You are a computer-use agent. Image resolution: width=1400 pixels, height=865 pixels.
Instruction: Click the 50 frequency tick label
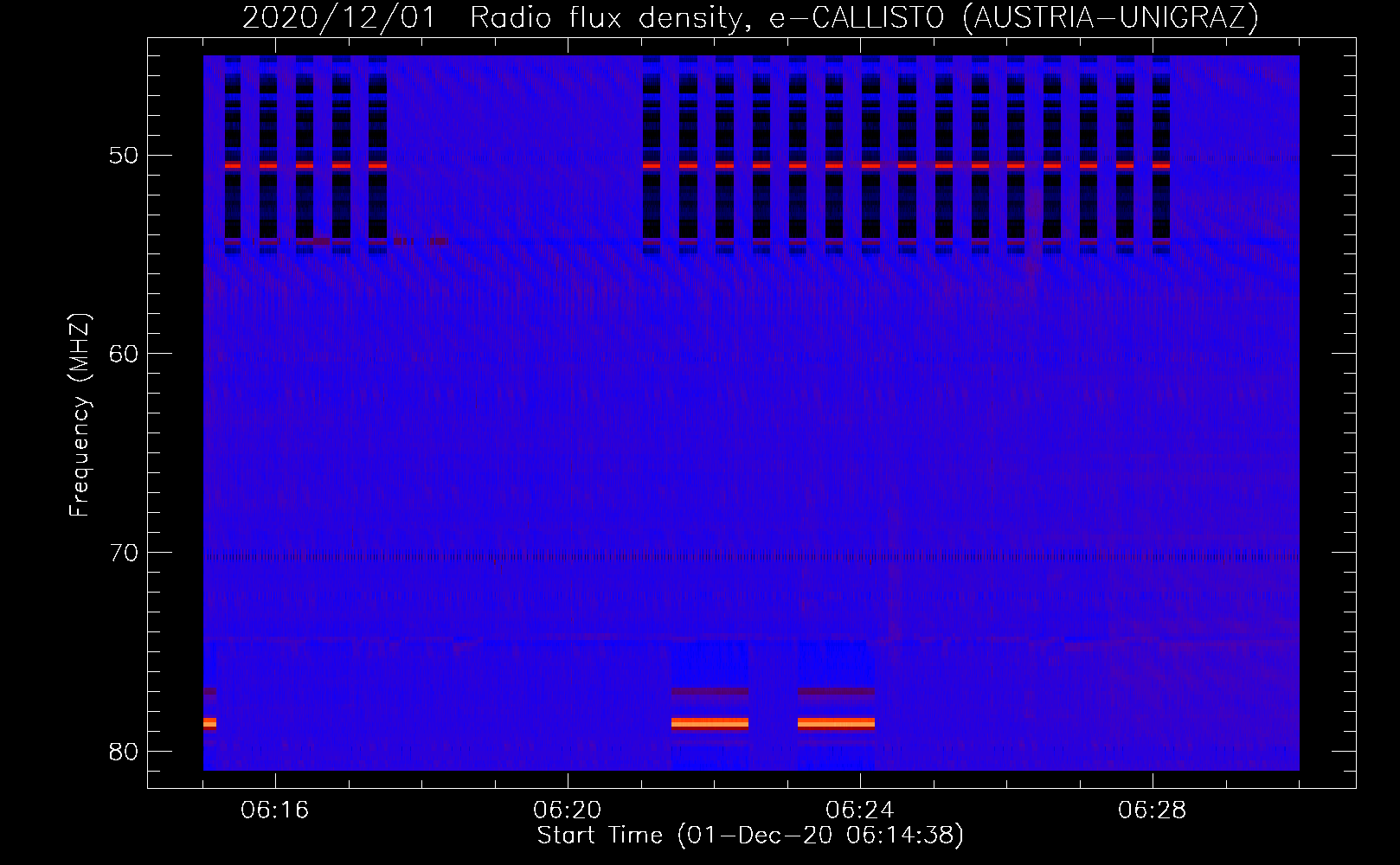click(x=122, y=156)
